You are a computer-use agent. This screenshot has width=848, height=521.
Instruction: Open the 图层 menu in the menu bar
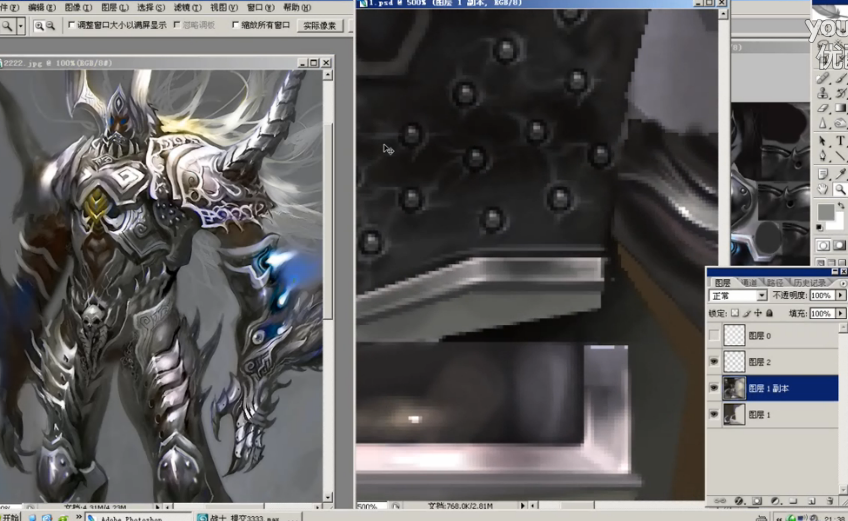pyautogui.click(x=115, y=8)
